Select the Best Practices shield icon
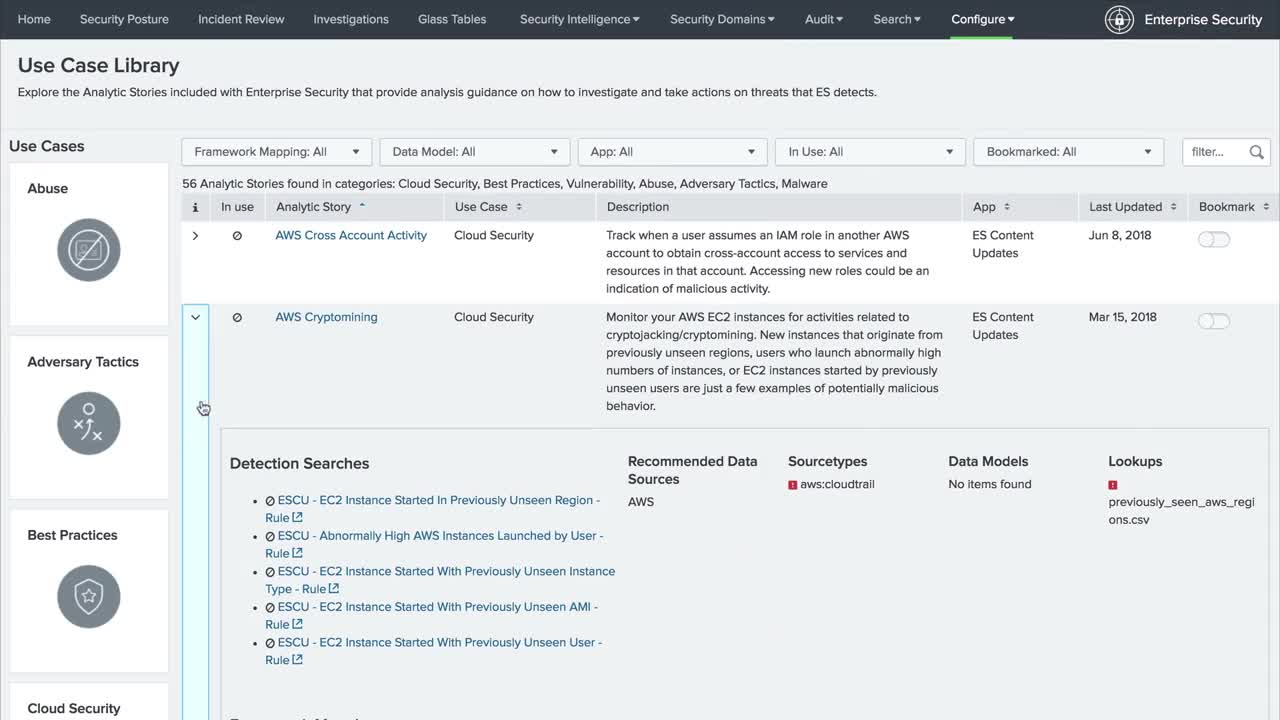 coord(89,597)
